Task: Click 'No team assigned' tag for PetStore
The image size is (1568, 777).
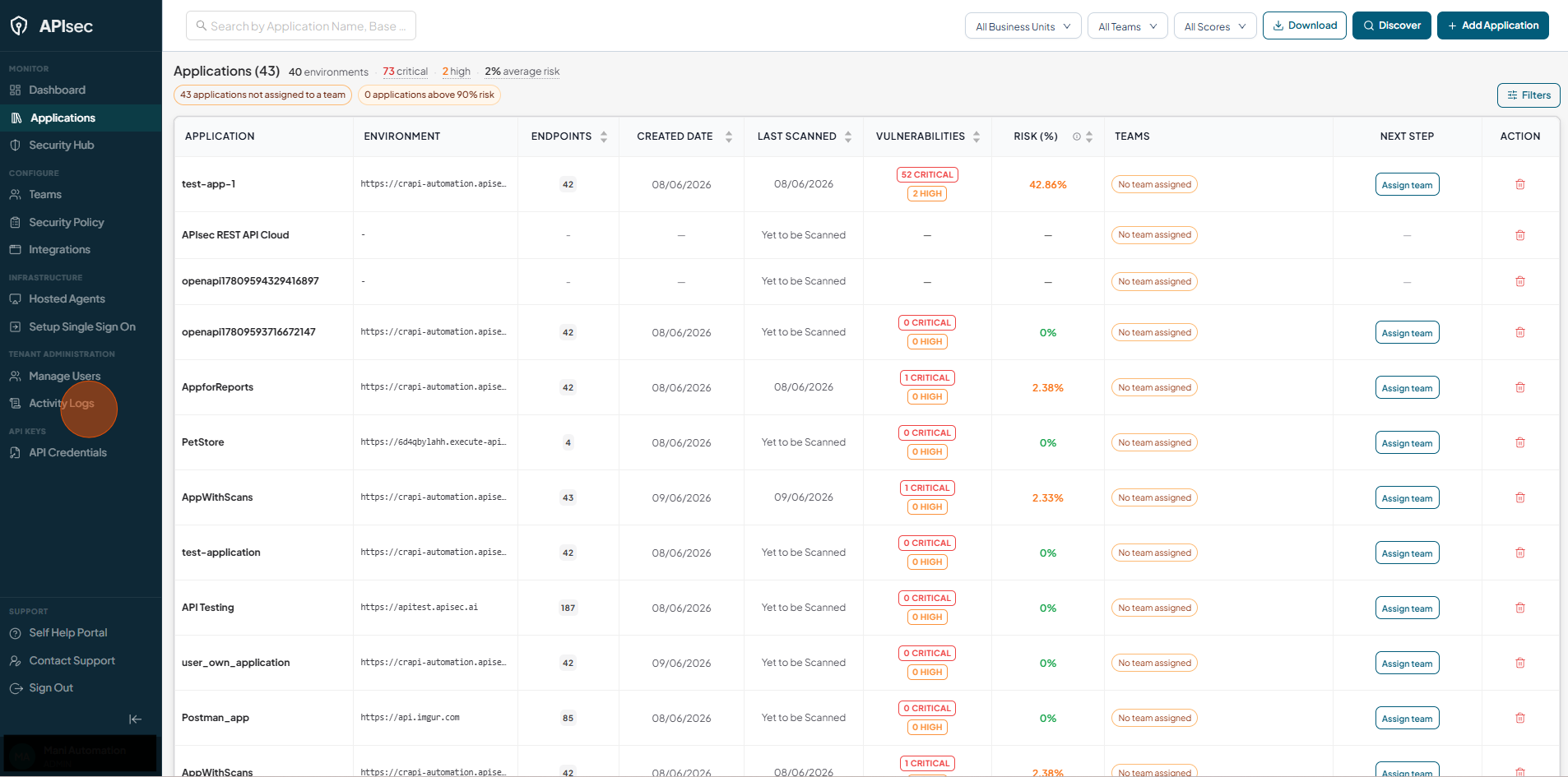Action: pyautogui.click(x=1154, y=442)
